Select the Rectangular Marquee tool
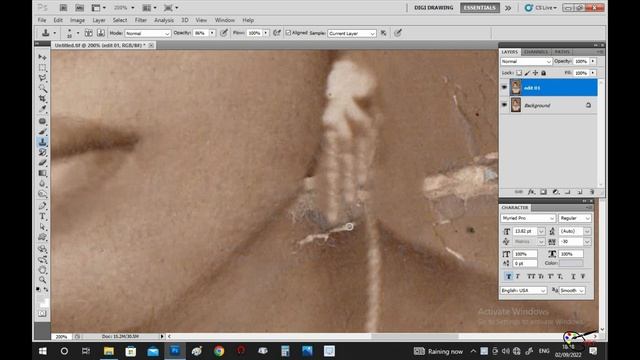 point(42,67)
